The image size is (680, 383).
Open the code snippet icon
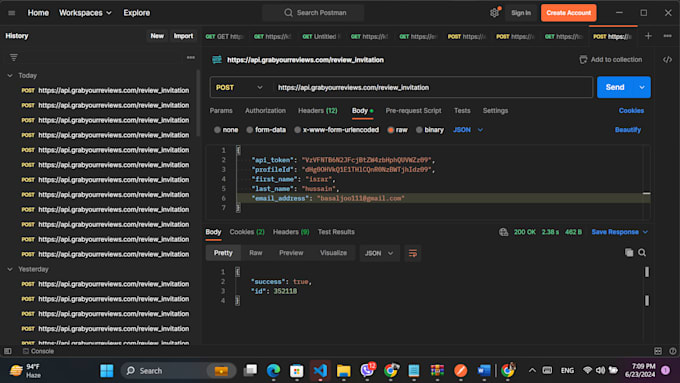pyautogui.click(x=667, y=60)
